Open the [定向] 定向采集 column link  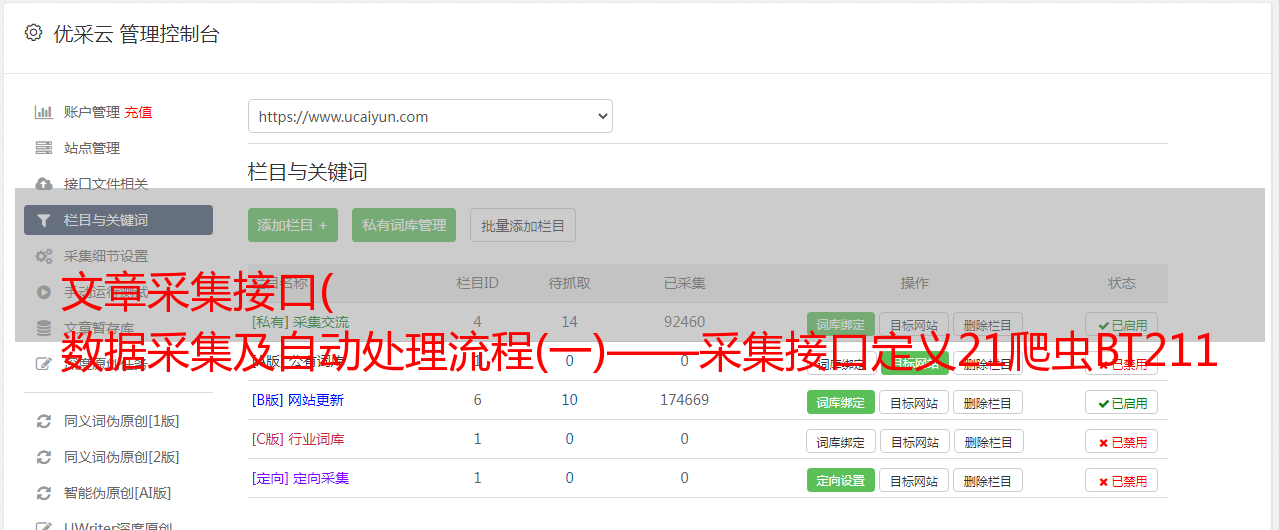(301, 478)
